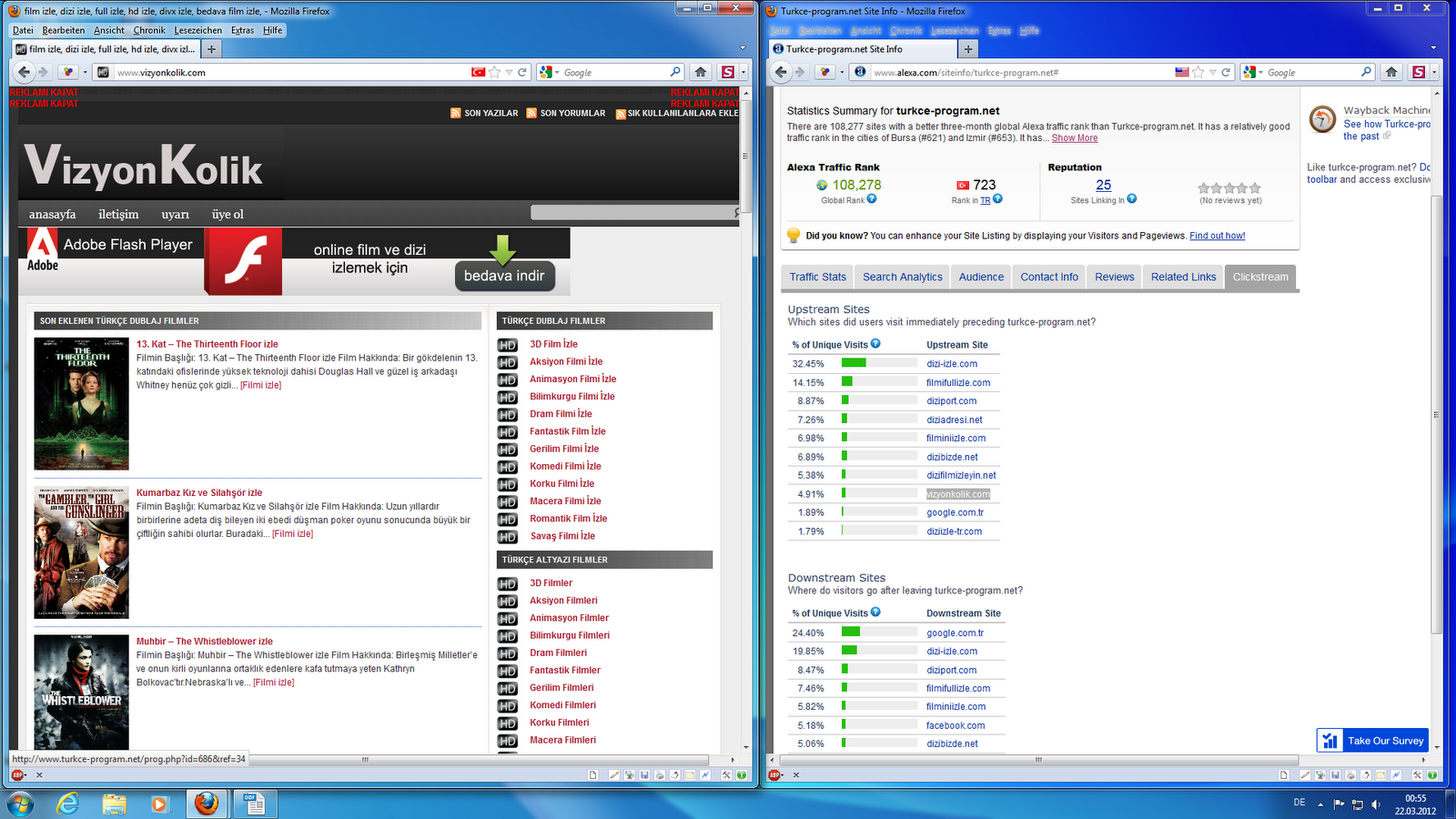Image resolution: width=1456 pixels, height=819 pixels.
Task: Open the 'Show More' link in statistics summary
Action: pyautogui.click(x=1075, y=138)
